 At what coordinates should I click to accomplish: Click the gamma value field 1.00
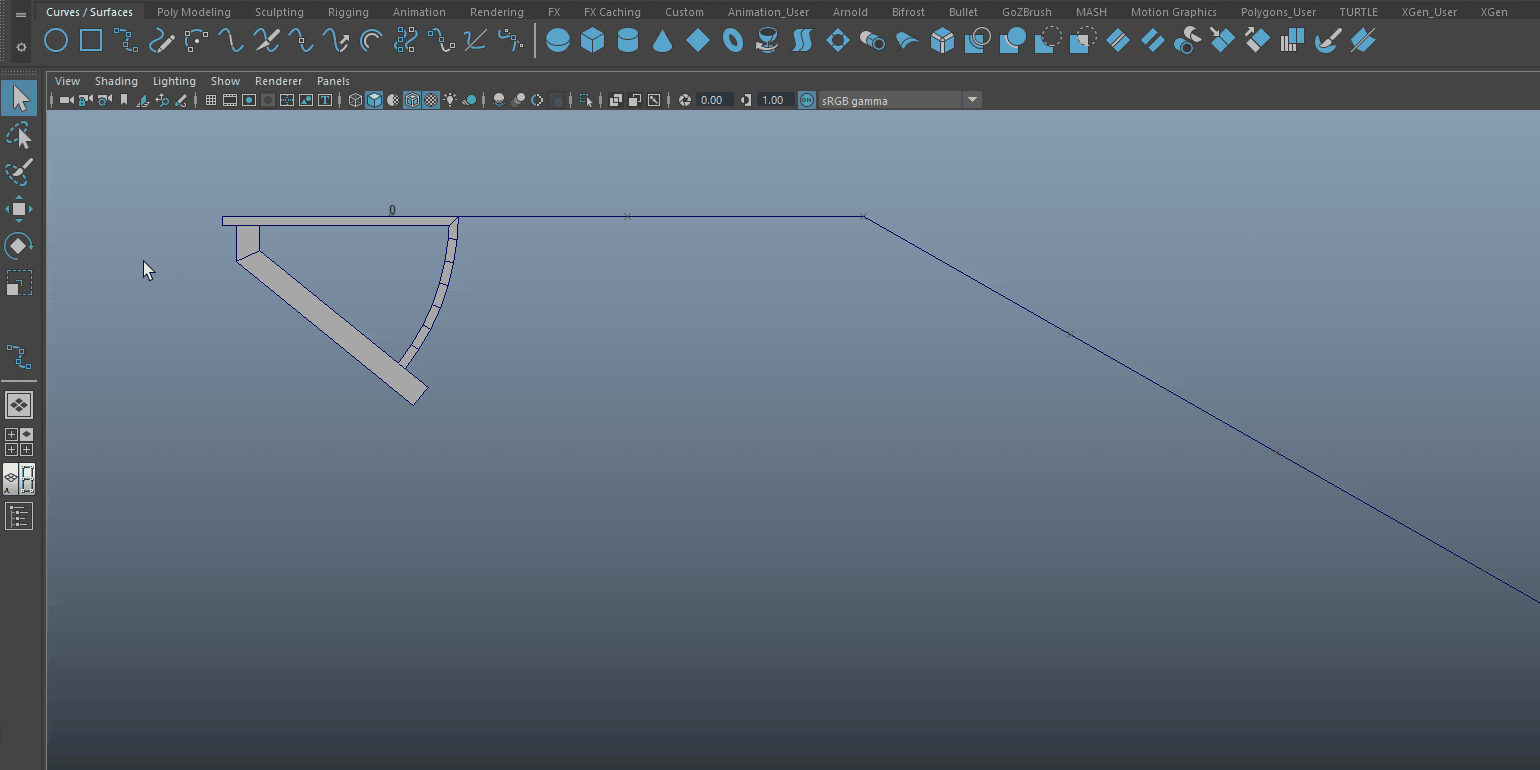pyautogui.click(x=775, y=100)
